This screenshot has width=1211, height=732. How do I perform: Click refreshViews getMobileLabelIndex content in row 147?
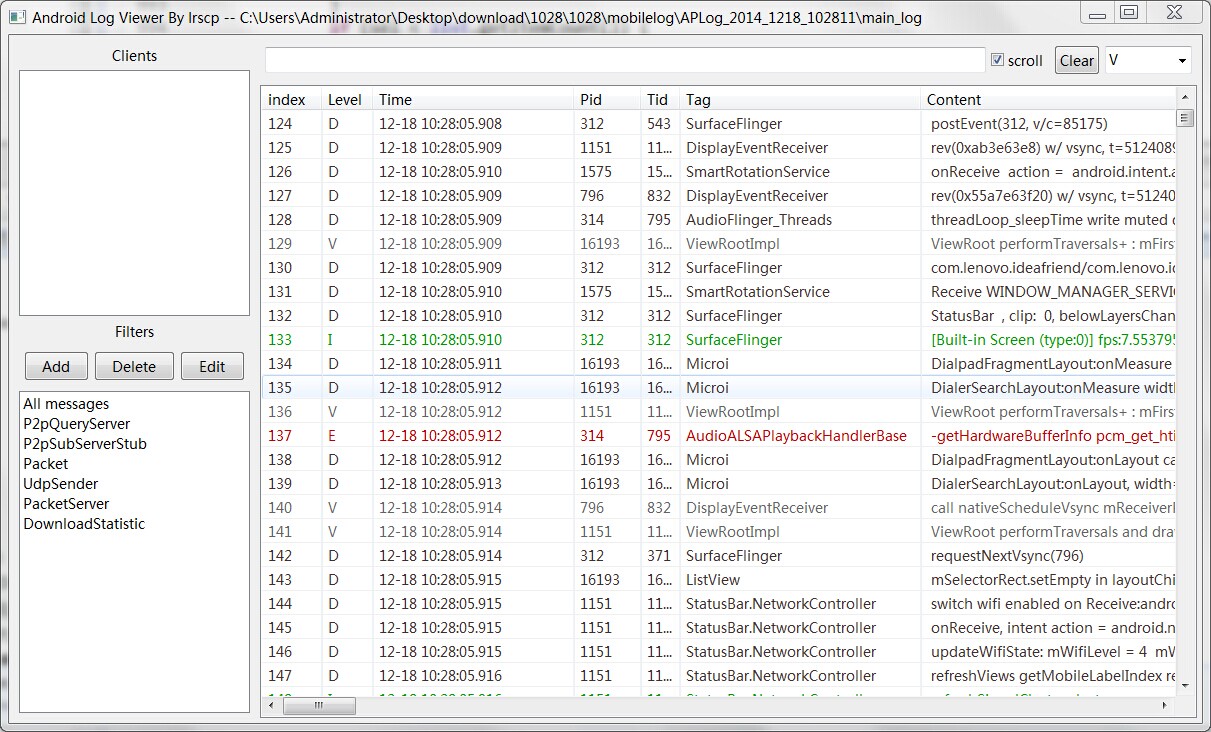(x=1053, y=676)
